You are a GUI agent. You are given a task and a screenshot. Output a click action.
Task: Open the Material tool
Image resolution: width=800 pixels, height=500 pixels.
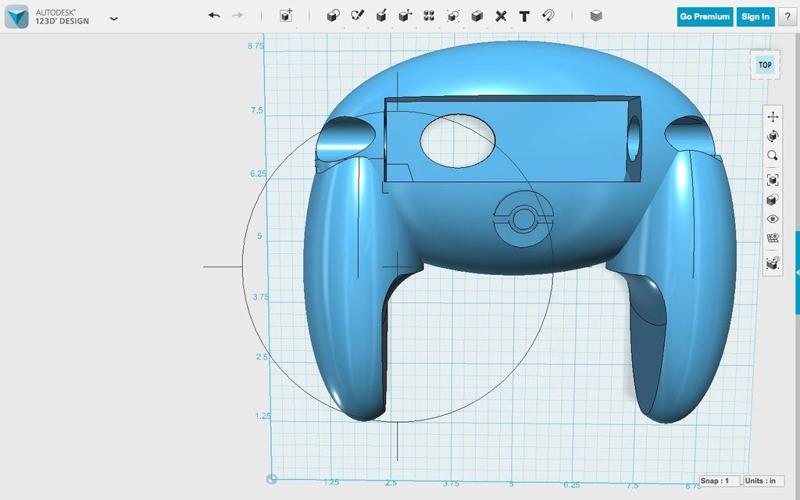click(x=596, y=16)
